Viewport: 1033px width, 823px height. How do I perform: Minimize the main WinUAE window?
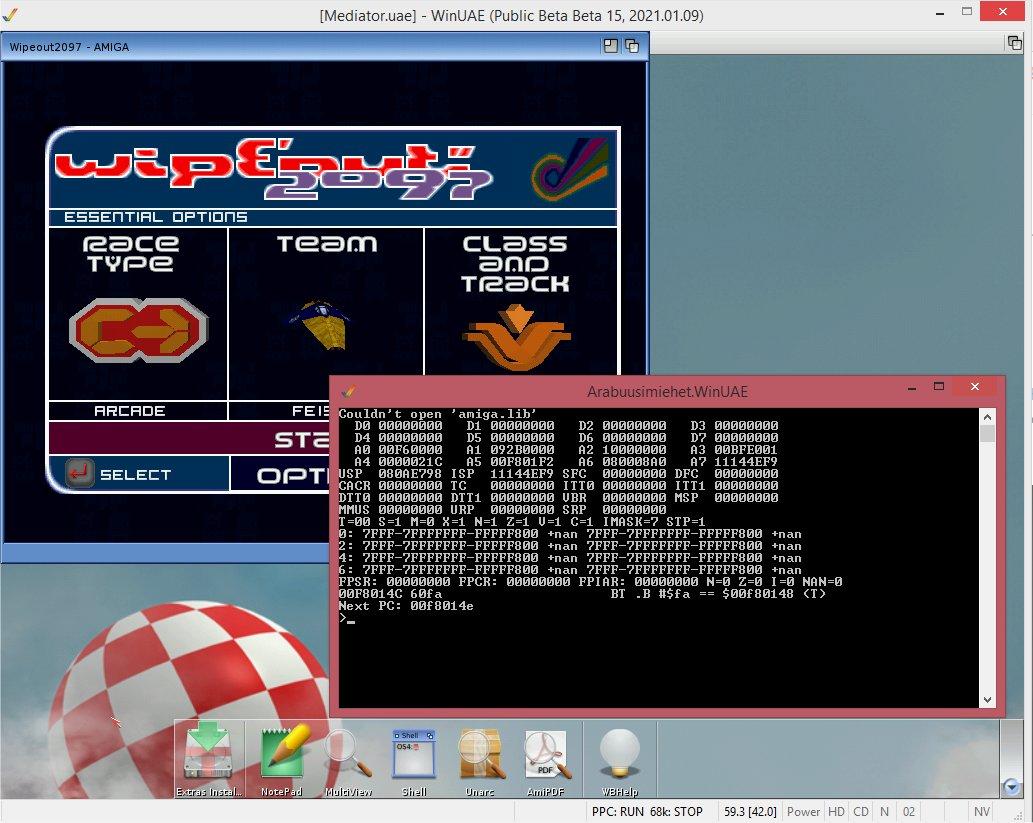940,12
